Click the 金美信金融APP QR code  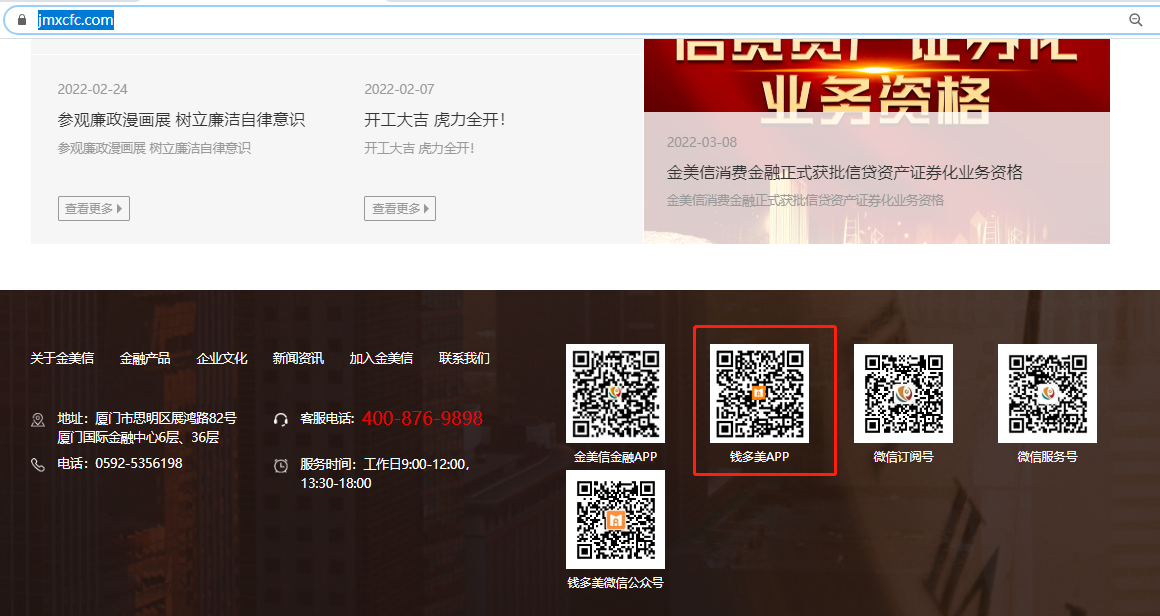point(615,393)
